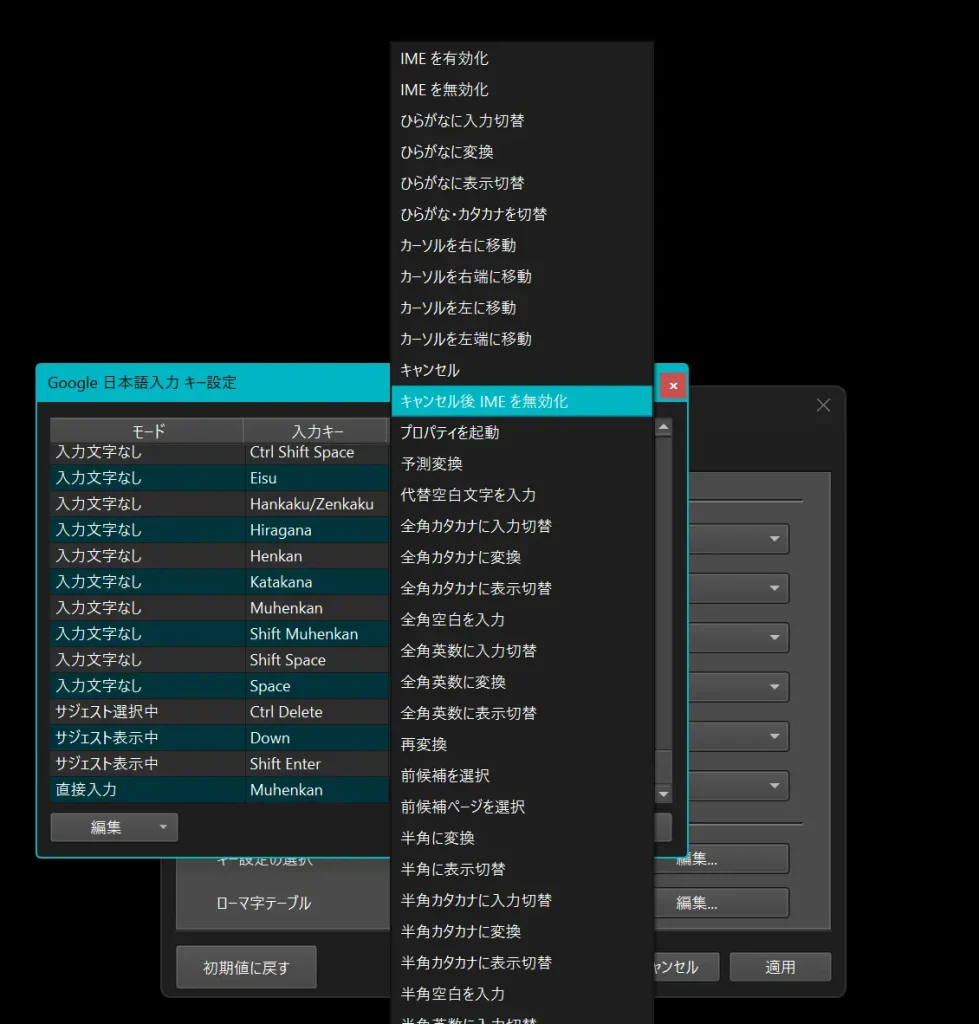Choose "前候補を選択" from the menu

[522, 776]
